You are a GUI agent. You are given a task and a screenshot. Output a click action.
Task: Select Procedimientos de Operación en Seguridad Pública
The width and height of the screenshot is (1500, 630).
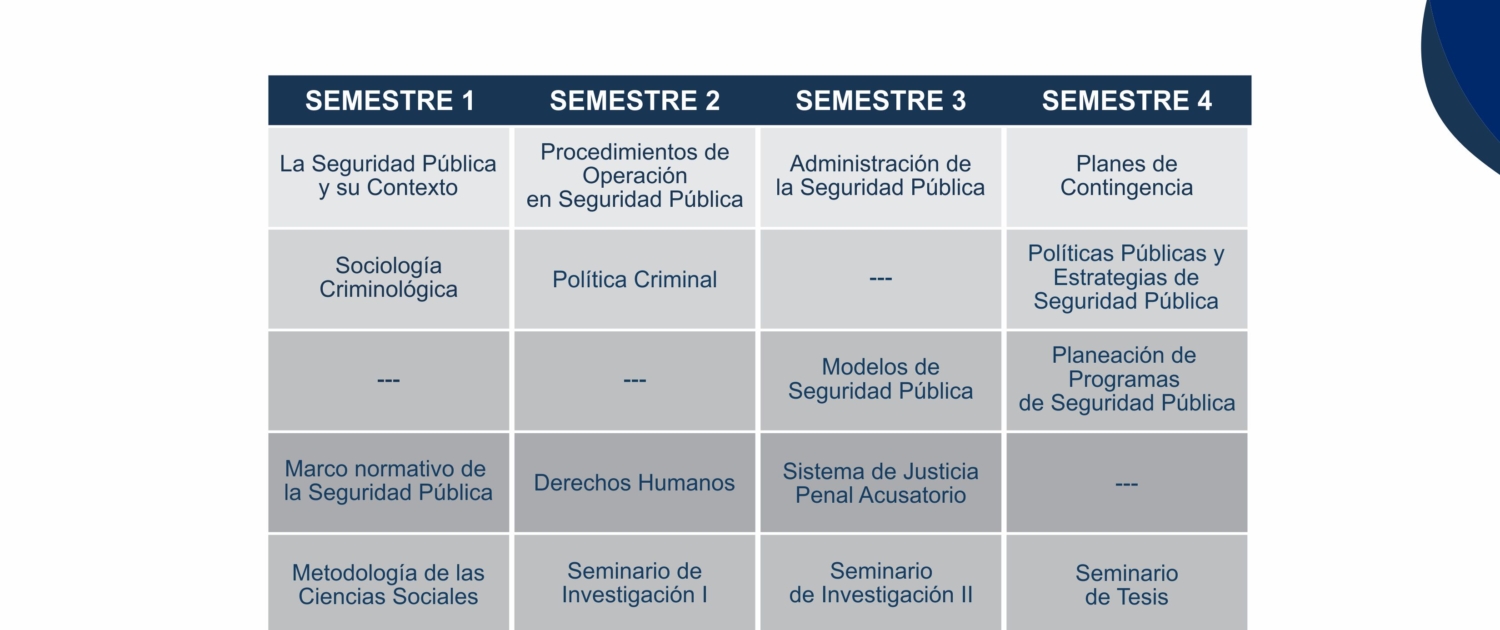pos(635,177)
